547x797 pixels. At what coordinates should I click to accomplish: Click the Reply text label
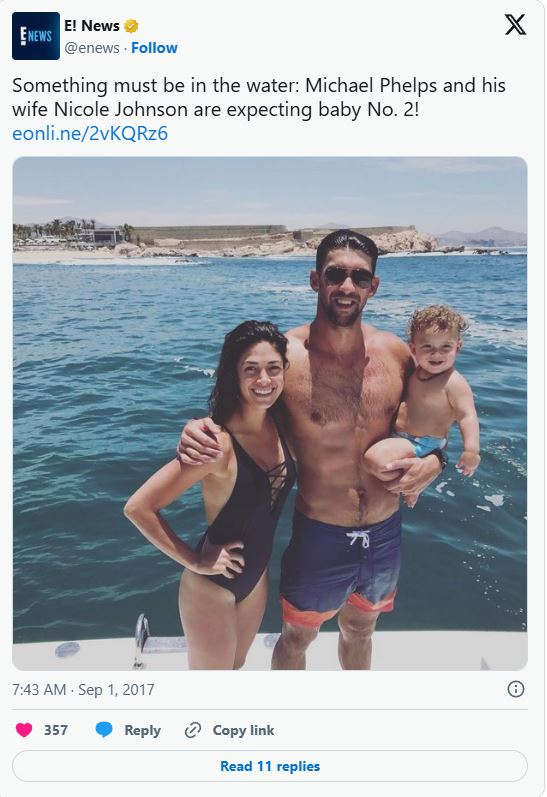tap(142, 730)
